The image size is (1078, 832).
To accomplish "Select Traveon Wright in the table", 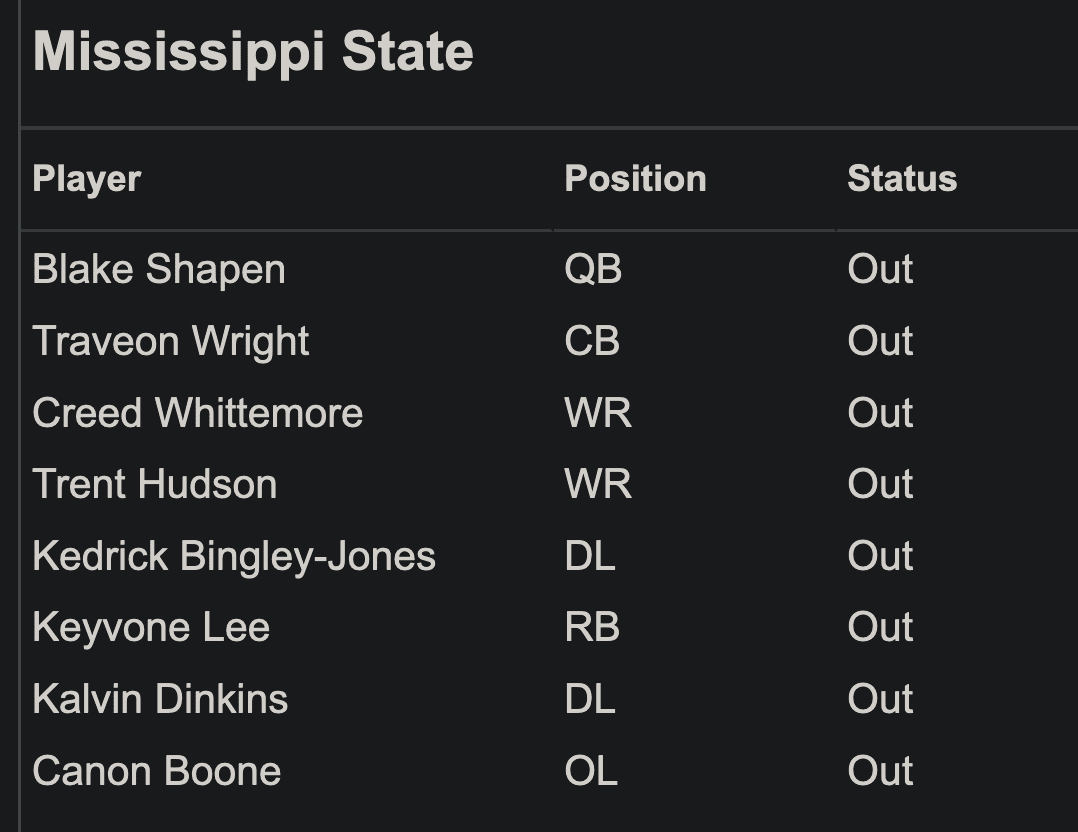I will coord(171,342).
